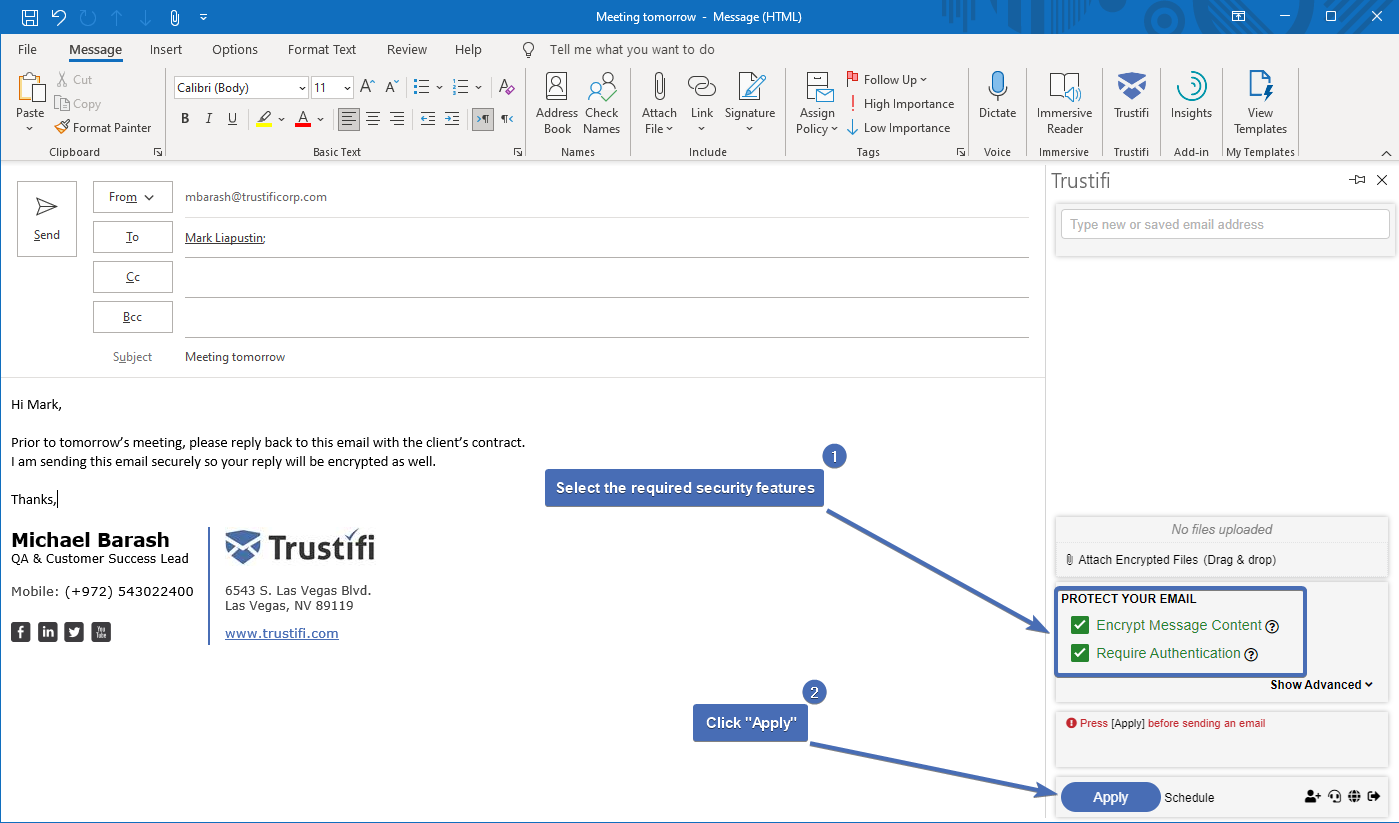Expand Show Advanced options
1399x823 pixels.
[x=1321, y=685]
